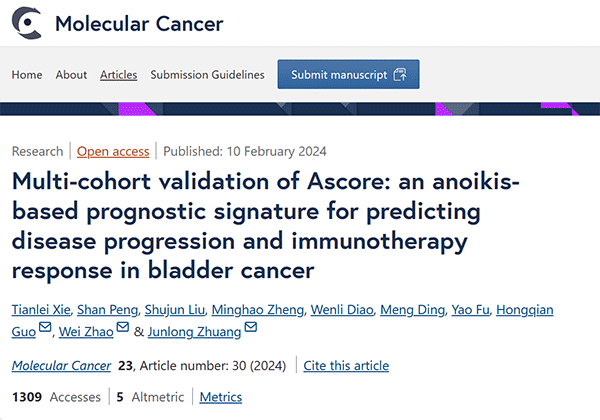This screenshot has width=600, height=420.
Task: Follow the Open access link
Action: [x=113, y=152]
